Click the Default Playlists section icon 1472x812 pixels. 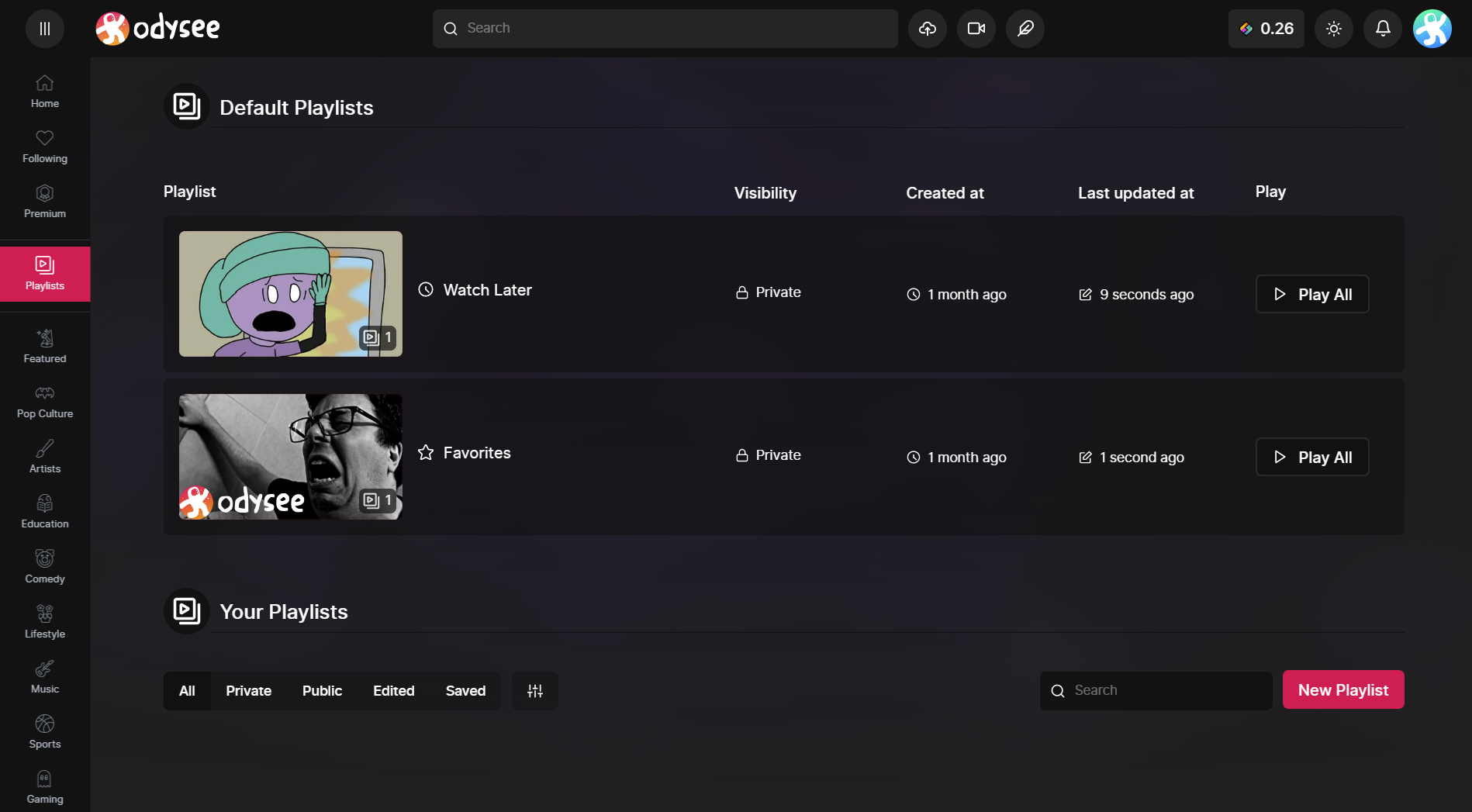coord(187,106)
